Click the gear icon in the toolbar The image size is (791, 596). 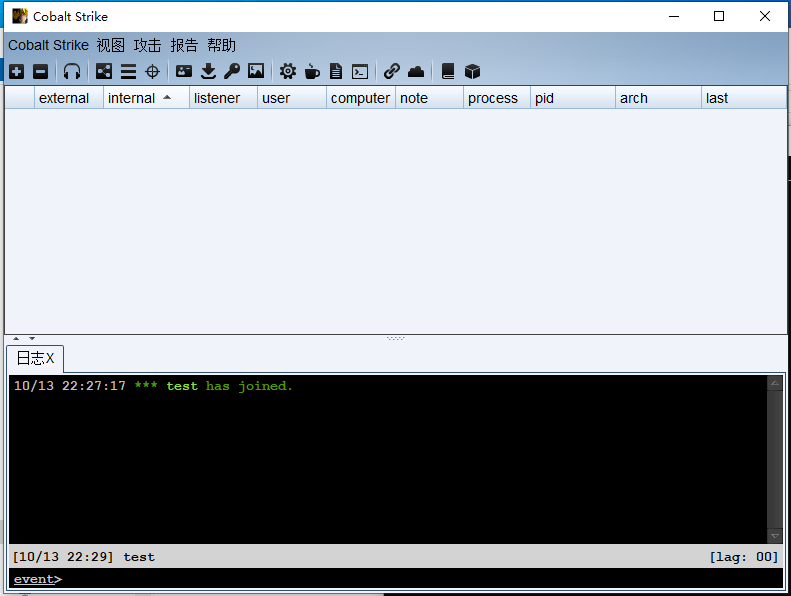(x=288, y=71)
